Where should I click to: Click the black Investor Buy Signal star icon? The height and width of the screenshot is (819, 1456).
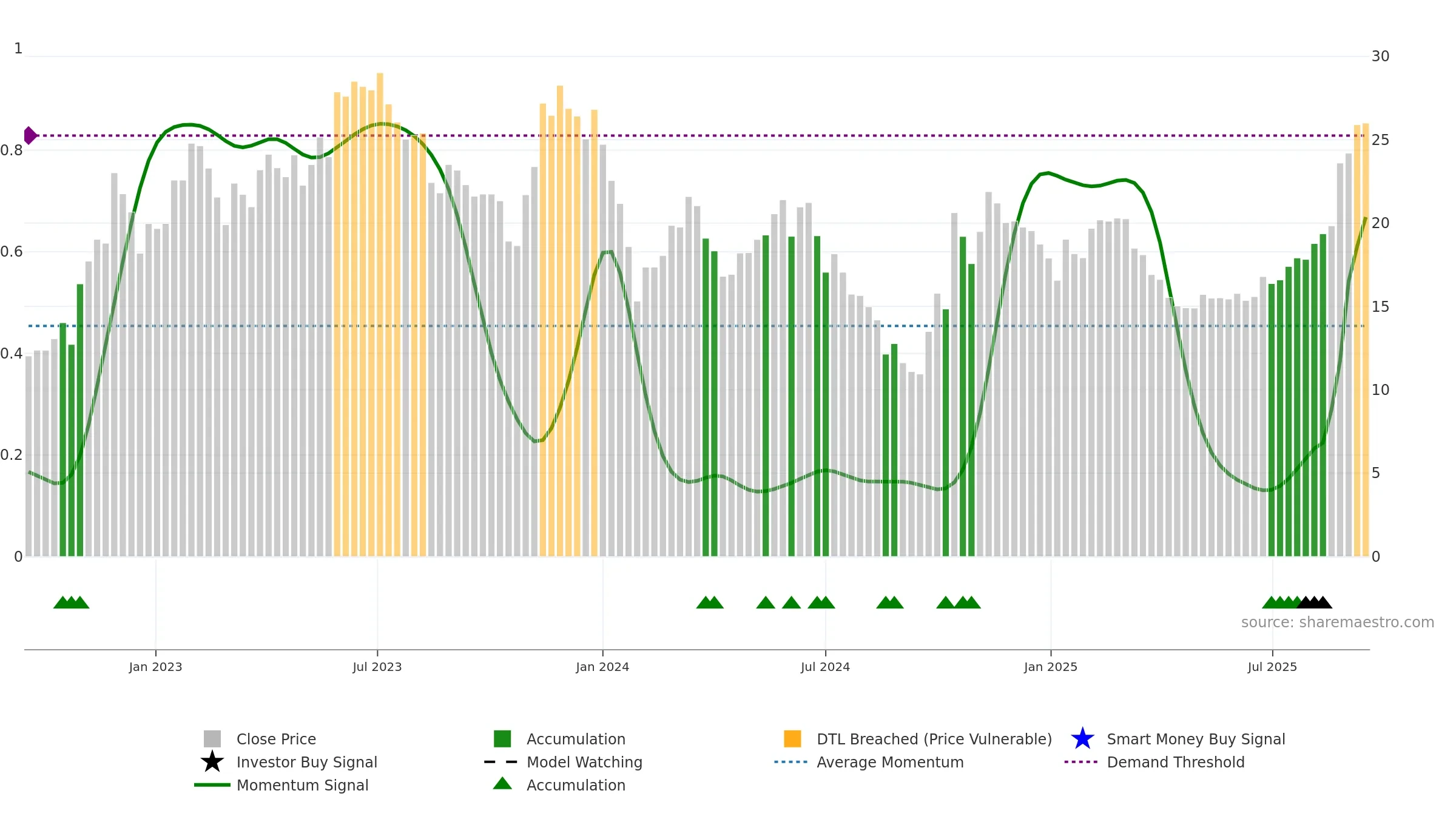tap(212, 761)
